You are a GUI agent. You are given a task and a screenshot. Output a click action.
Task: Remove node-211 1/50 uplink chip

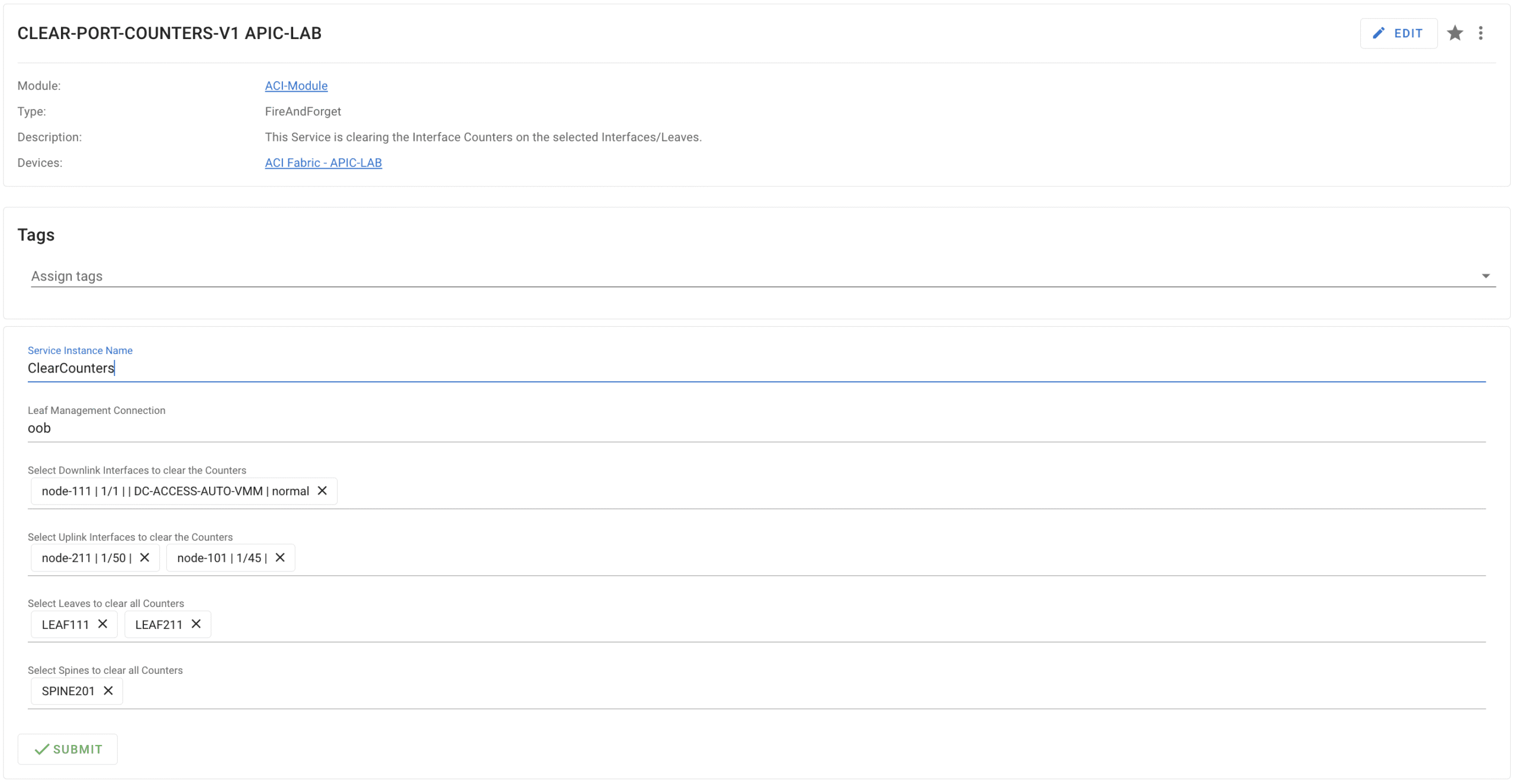coord(144,558)
